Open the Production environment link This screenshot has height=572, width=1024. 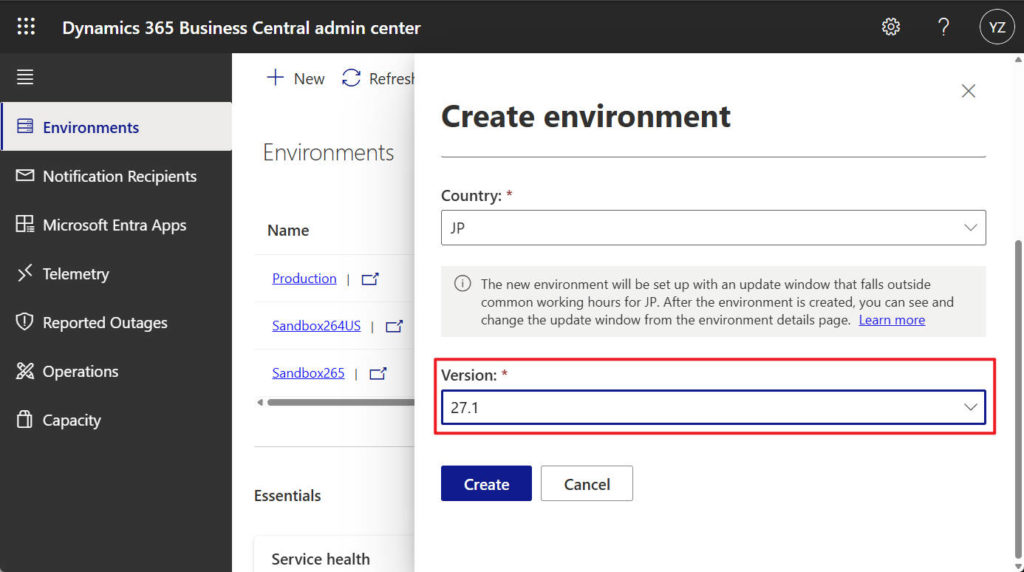click(x=304, y=279)
